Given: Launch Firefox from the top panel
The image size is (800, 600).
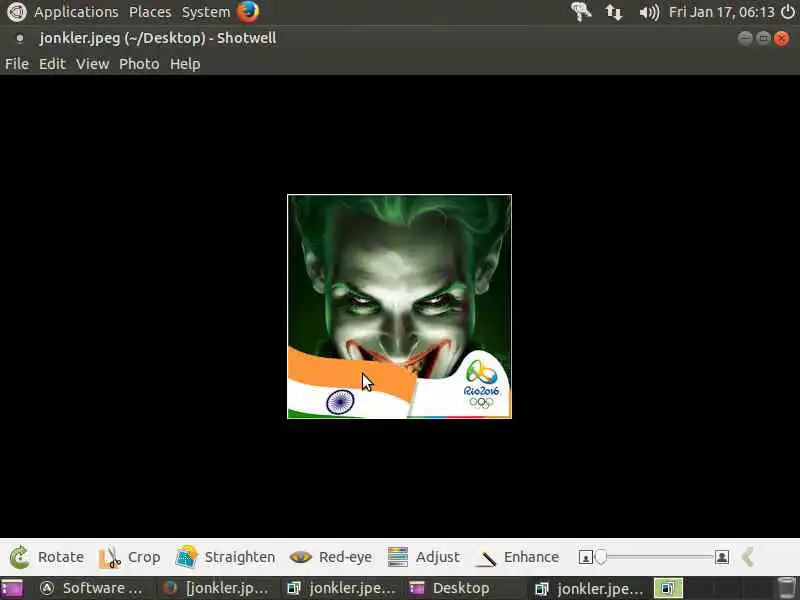Looking at the screenshot, I should [x=248, y=12].
